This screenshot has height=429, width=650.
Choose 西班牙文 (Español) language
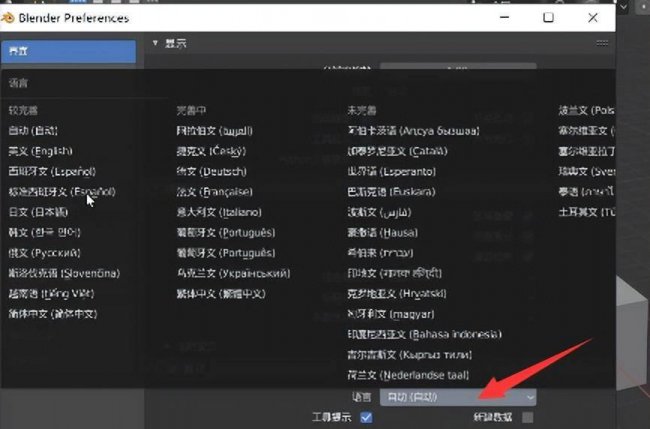pyautogui.click(x=52, y=172)
